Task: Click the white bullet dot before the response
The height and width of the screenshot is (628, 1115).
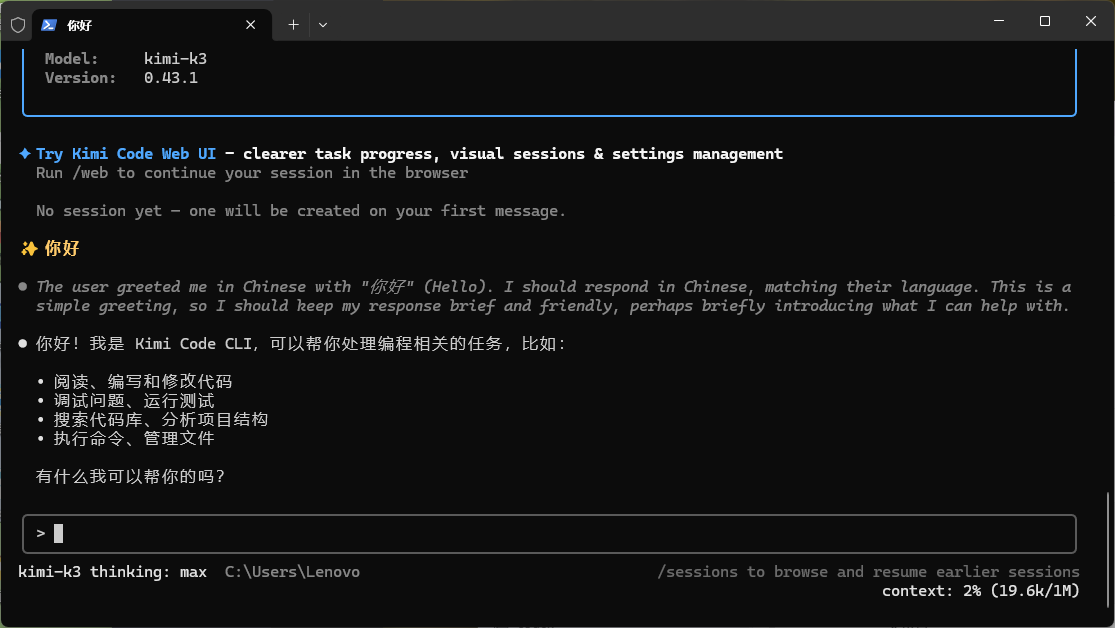Action: point(23,344)
